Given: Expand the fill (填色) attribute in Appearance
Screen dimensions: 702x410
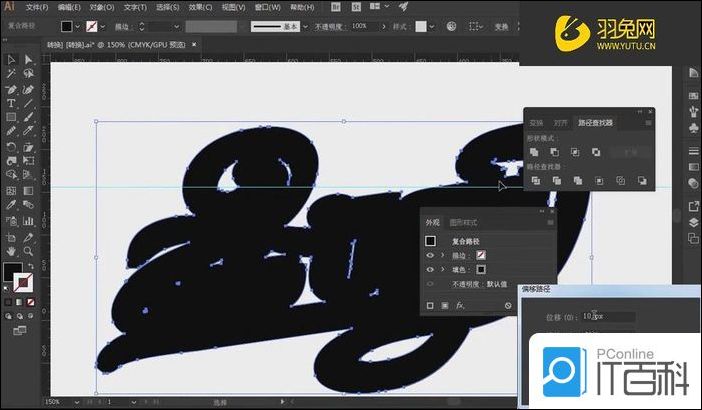Looking at the screenshot, I should pyautogui.click(x=442, y=270).
